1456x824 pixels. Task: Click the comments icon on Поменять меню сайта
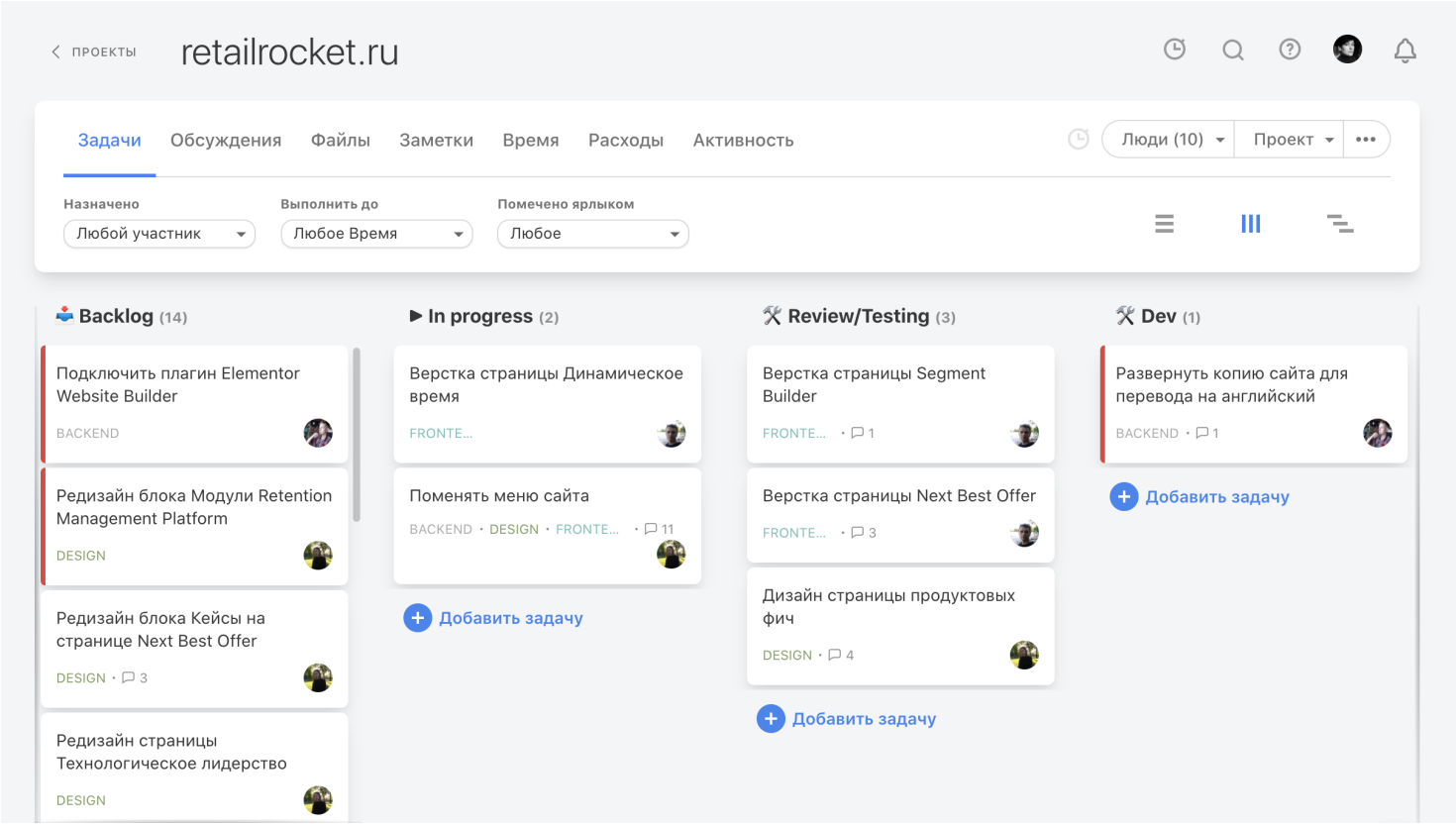651,529
